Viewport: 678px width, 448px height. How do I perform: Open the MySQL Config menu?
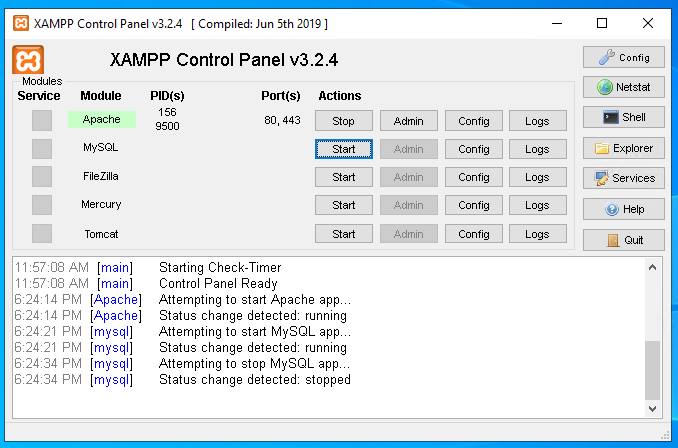(x=473, y=149)
